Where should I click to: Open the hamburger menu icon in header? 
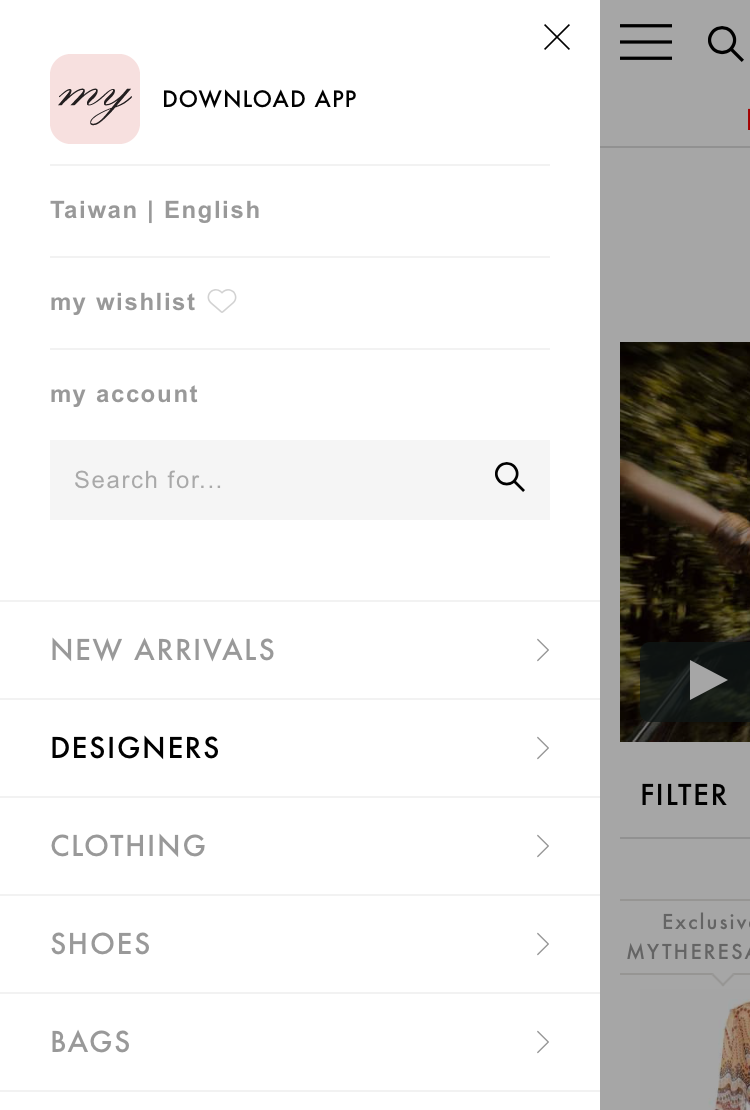[x=645, y=42]
